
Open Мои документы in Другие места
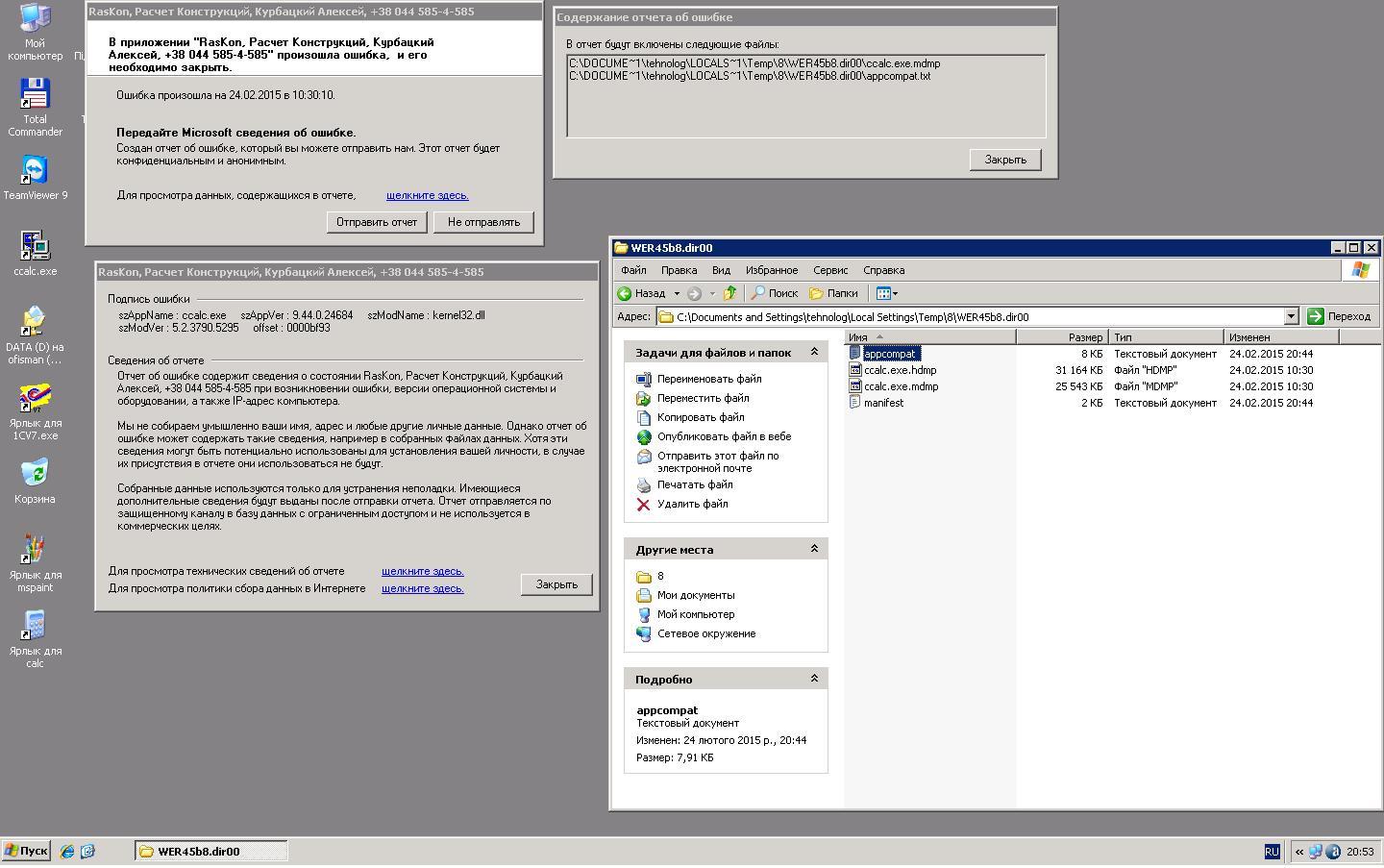tap(685, 595)
